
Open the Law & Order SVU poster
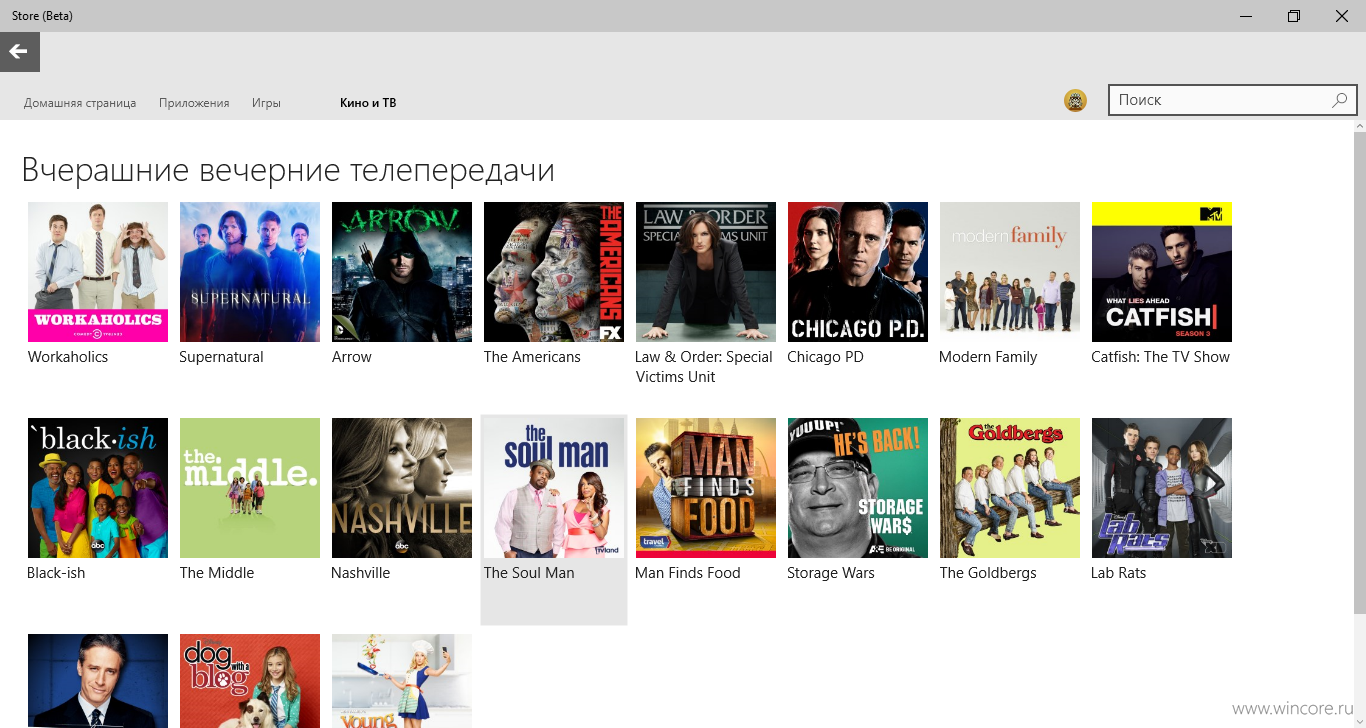click(x=706, y=272)
